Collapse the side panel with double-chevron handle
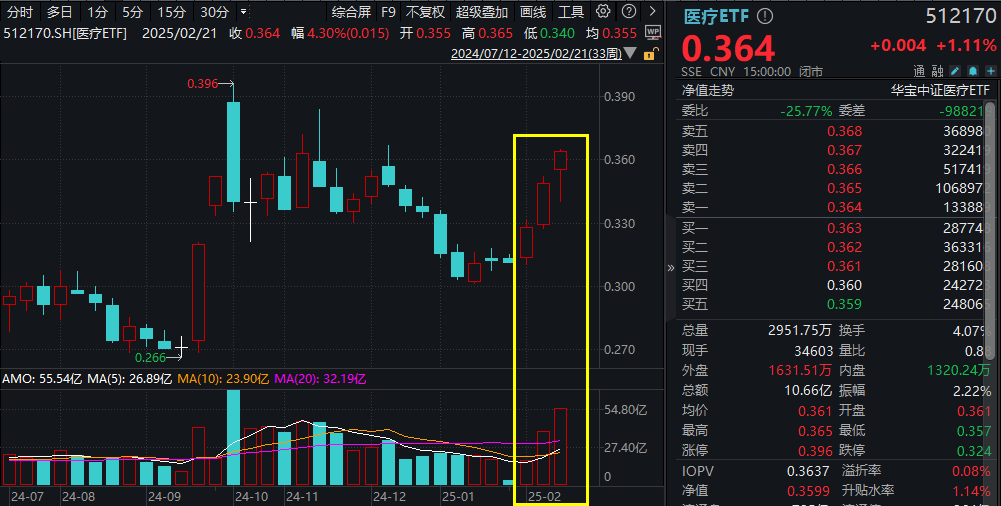1001x506 pixels. click(x=670, y=268)
